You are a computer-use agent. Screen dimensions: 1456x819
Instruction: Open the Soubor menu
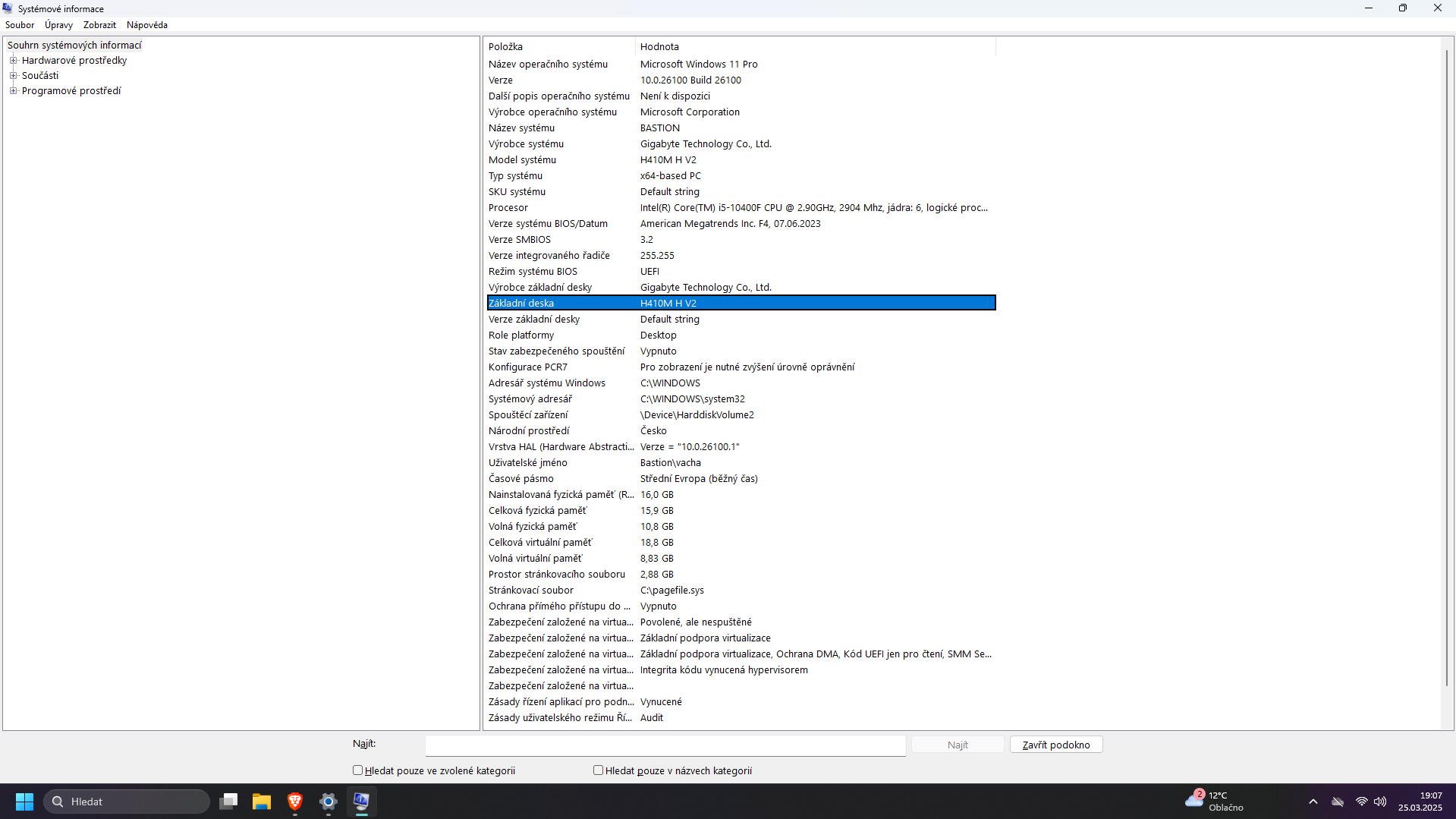[x=20, y=25]
